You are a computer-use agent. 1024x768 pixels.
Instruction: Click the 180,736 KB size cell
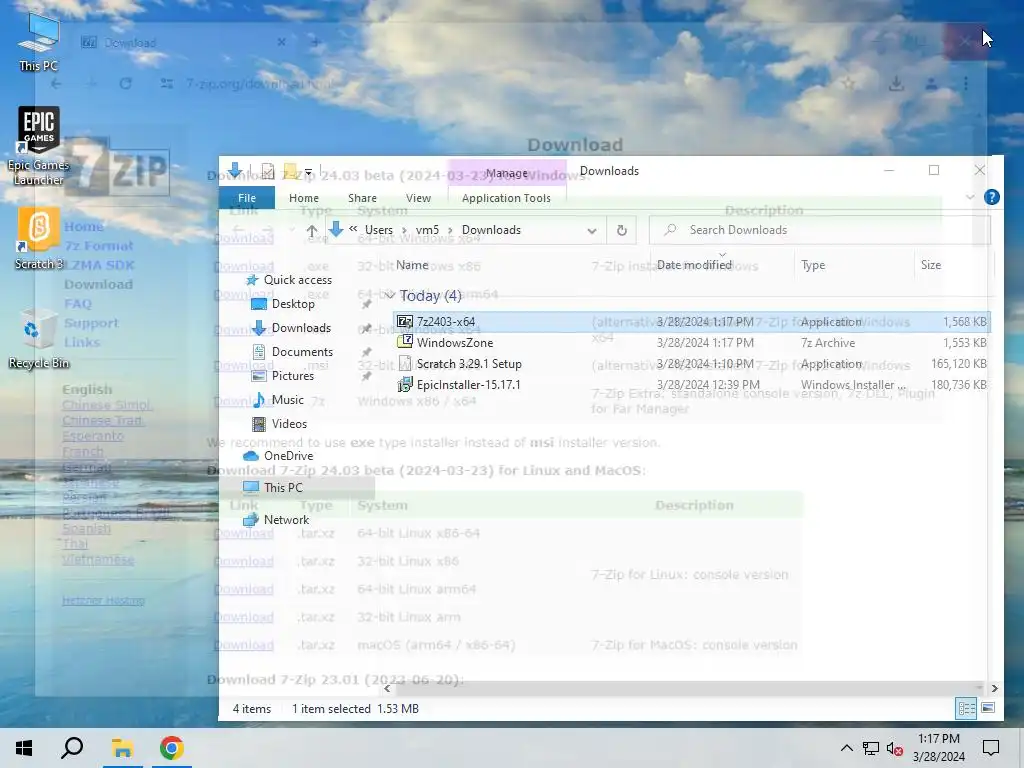[x=959, y=385]
